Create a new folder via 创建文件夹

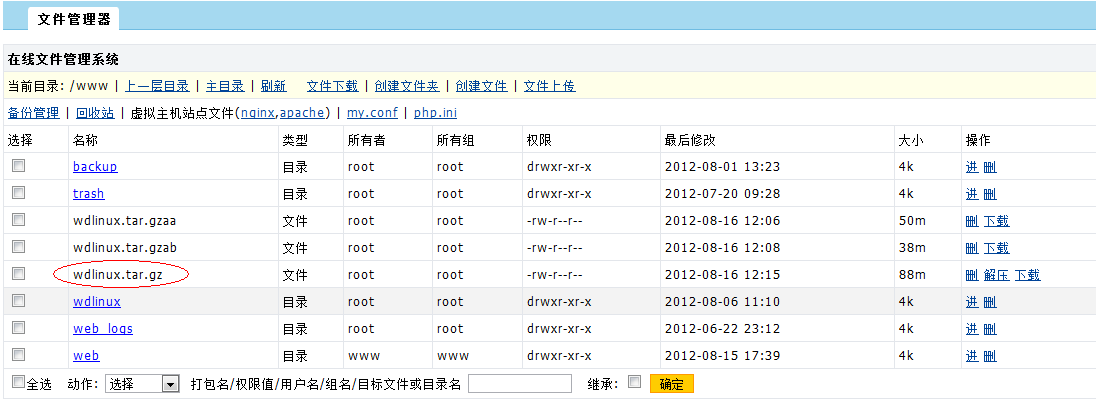(x=405, y=86)
